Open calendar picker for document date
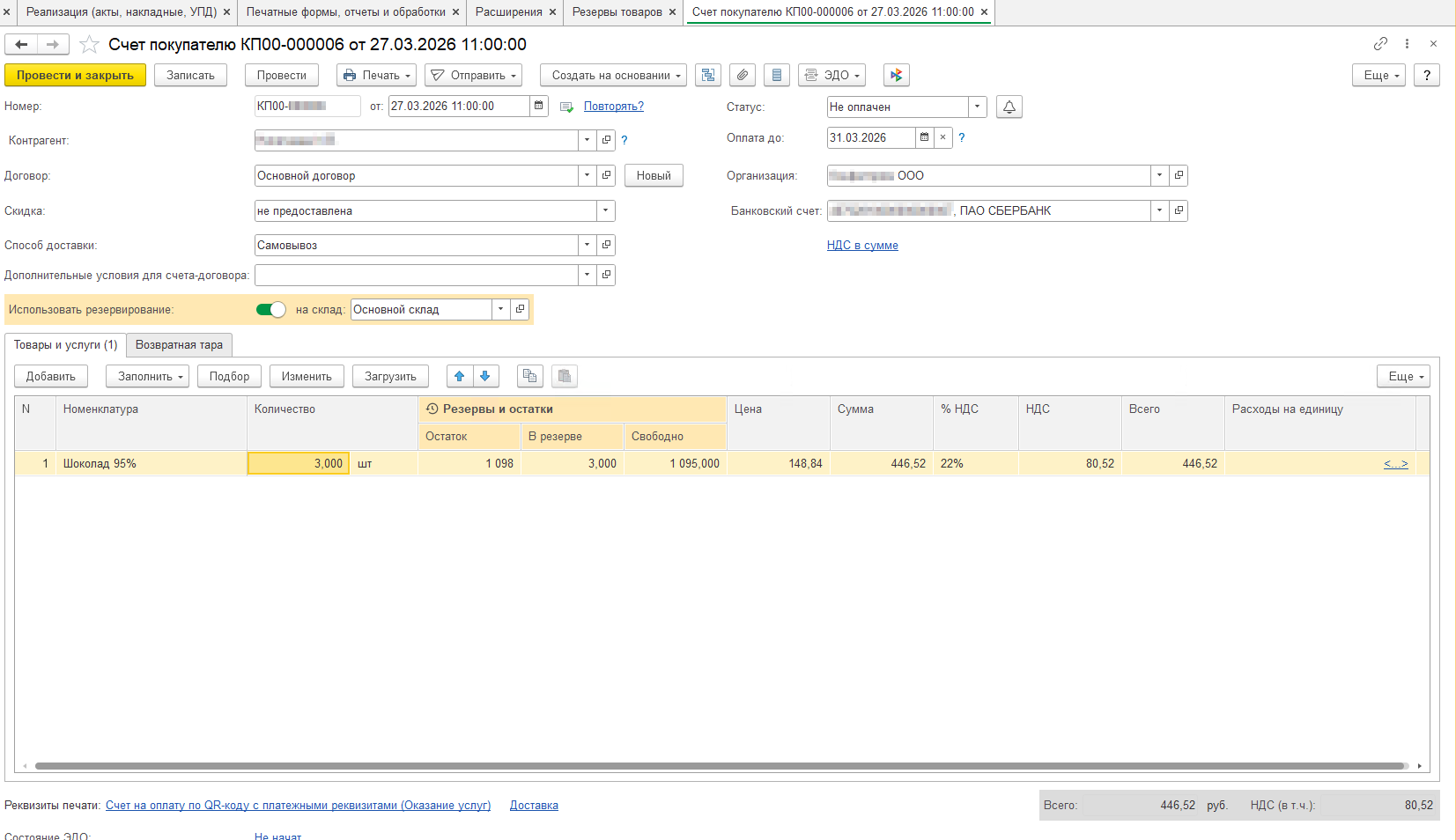 pyautogui.click(x=539, y=107)
